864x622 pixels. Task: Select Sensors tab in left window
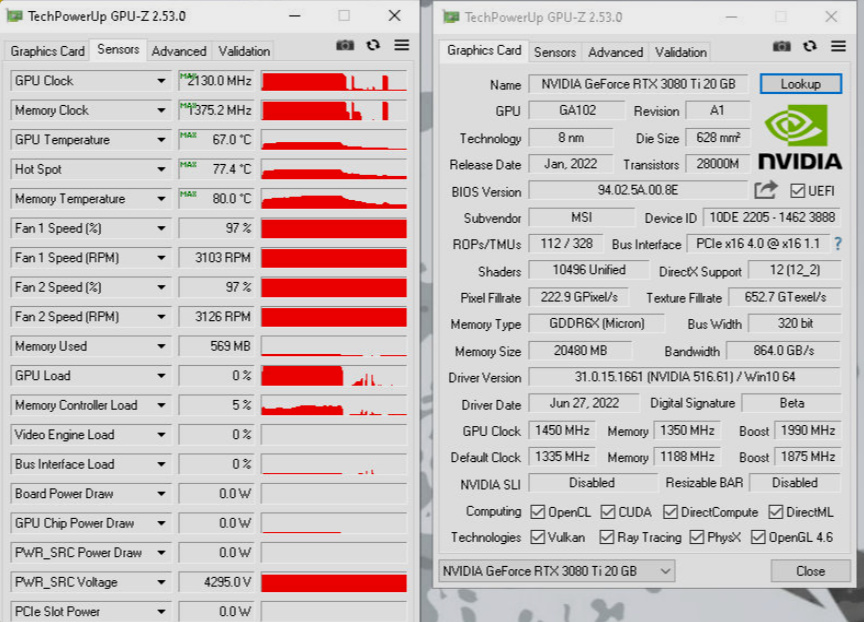[x=118, y=50]
